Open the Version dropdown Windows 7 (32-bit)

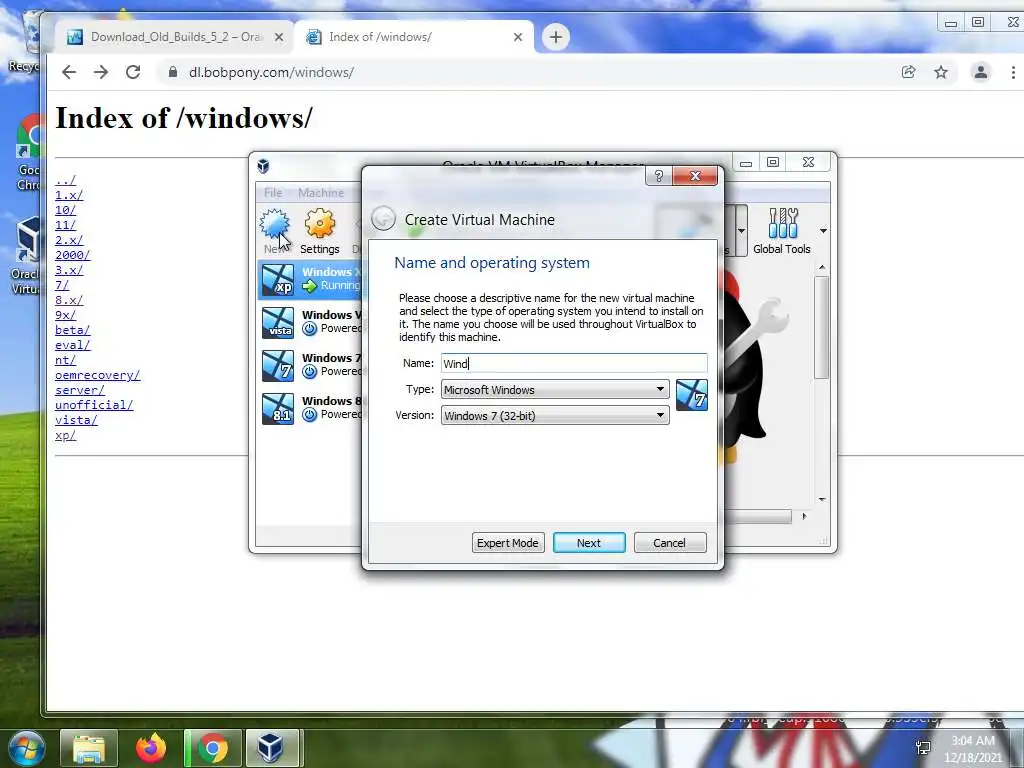[554, 415]
